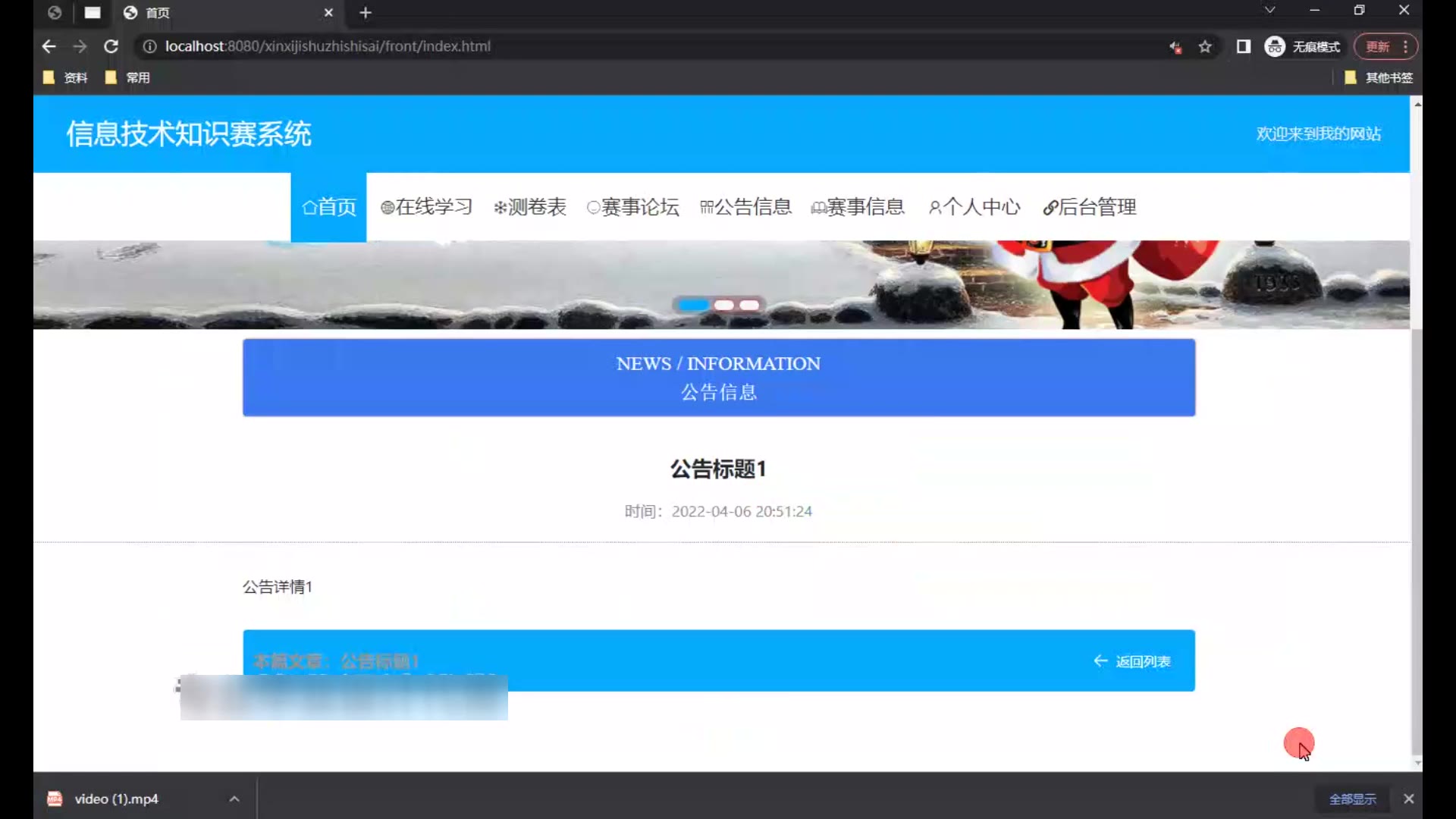Click the return arrow beside 返回列表
The width and height of the screenshot is (1456, 819).
(1100, 661)
